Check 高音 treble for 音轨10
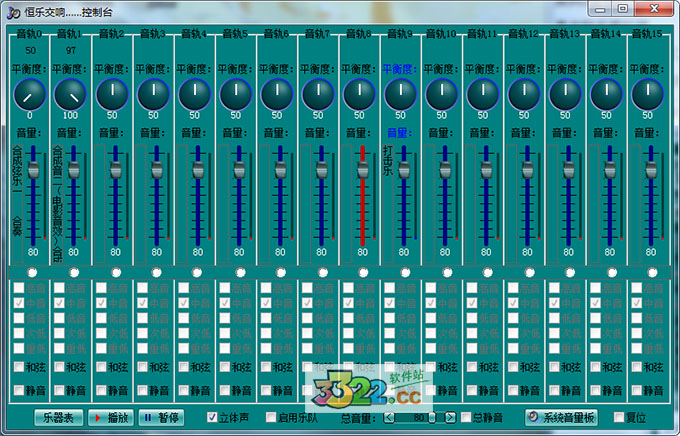The image size is (680, 436). click(431, 288)
